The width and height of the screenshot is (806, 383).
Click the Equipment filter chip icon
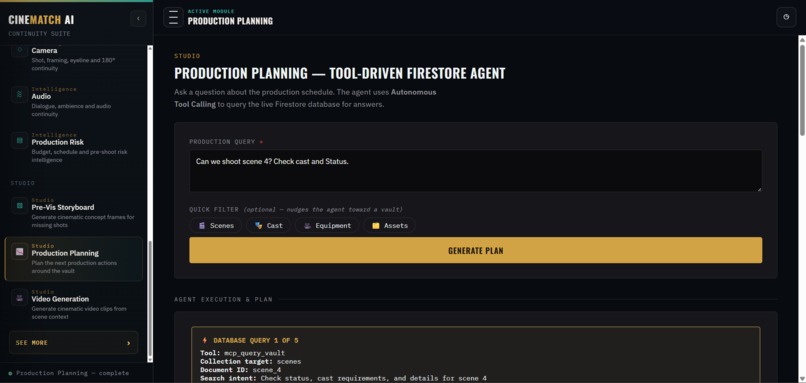[307, 225]
